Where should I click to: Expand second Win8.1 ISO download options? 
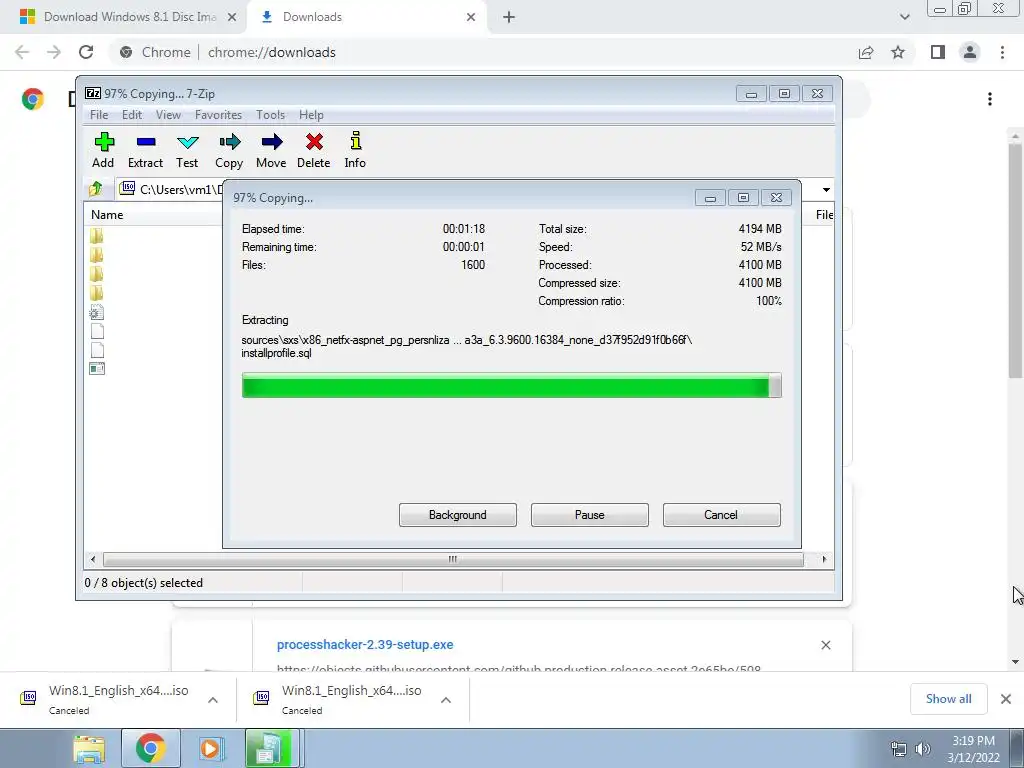click(446, 699)
